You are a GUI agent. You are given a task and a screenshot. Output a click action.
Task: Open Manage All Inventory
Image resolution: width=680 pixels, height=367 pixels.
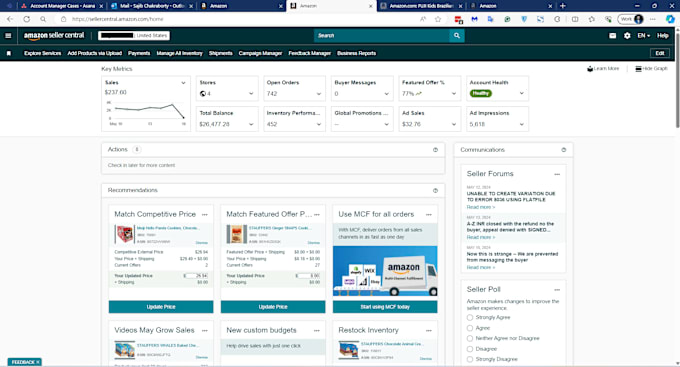pos(180,53)
